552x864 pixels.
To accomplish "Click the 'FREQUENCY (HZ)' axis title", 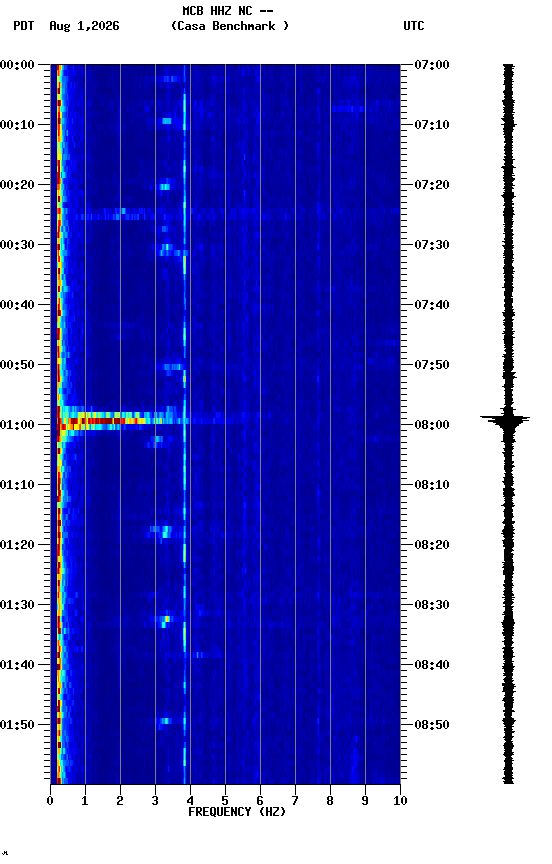I will (x=237, y=812).
